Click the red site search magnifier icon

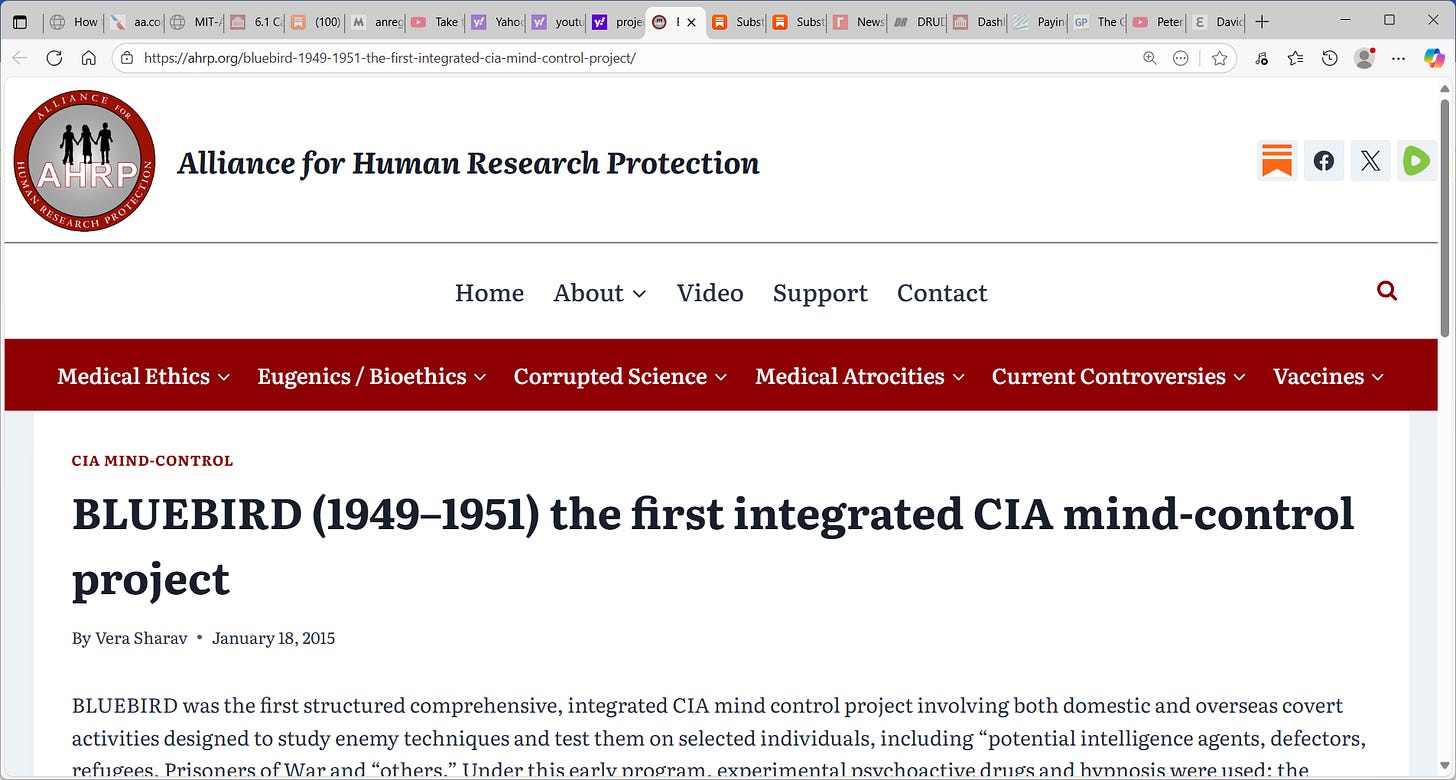pyautogui.click(x=1387, y=291)
